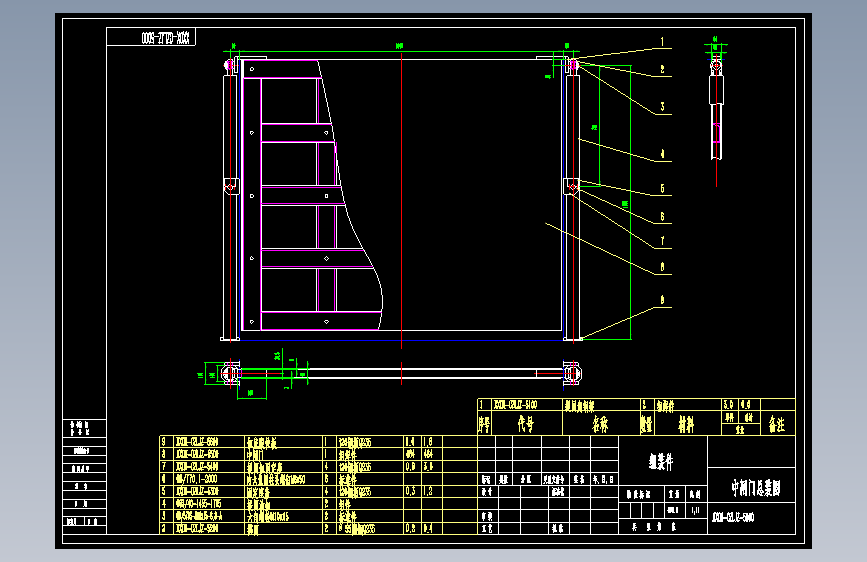The image size is (867, 562).
Task: Click the 中间门总装图 drawing title
Action: click(755, 488)
